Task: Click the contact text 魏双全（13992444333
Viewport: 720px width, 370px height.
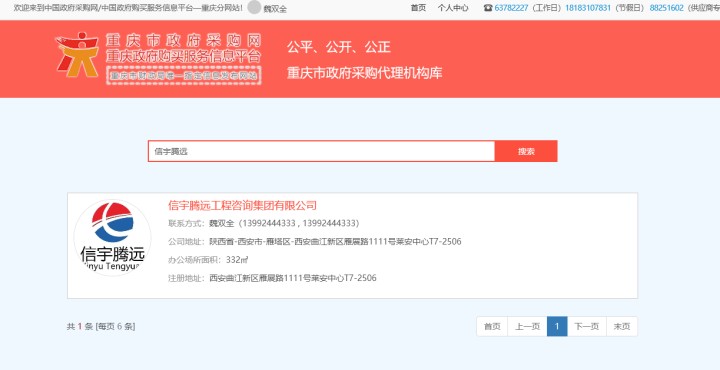Action: 253,224
